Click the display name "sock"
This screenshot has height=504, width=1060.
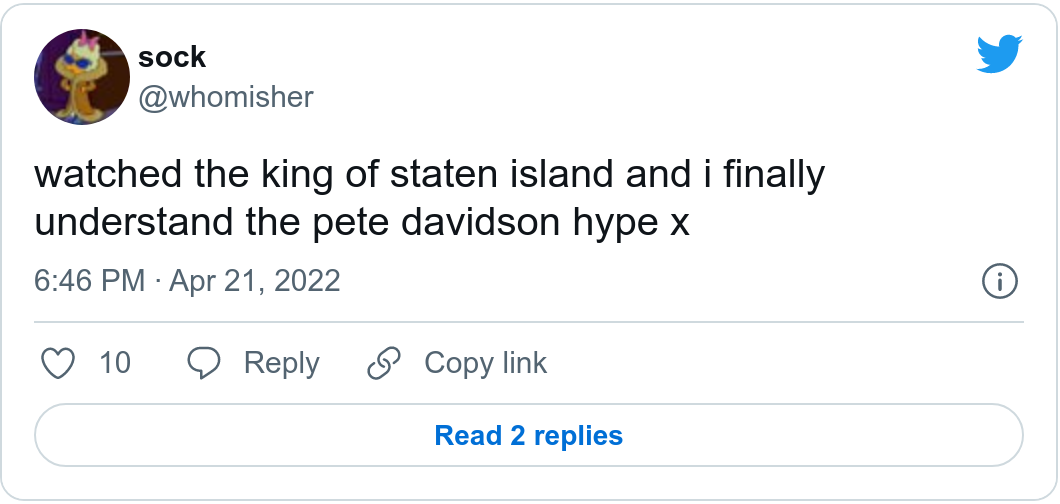pyautogui.click(x=172, y=57)
